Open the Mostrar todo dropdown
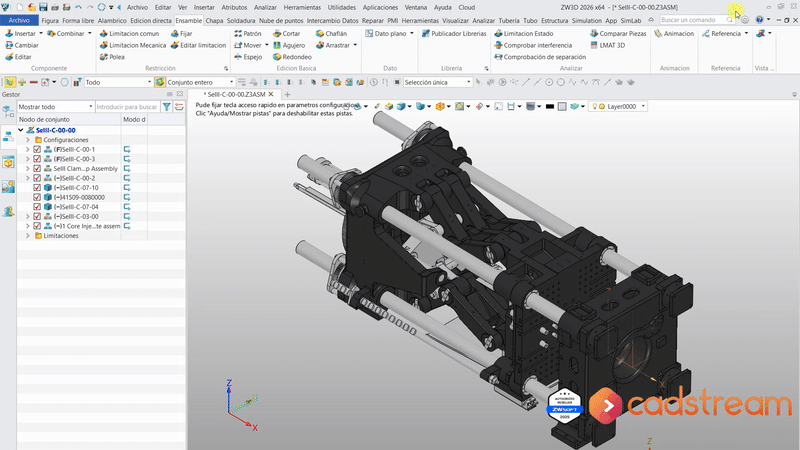Screen dimensions: 800x450 tap(56, 107)
